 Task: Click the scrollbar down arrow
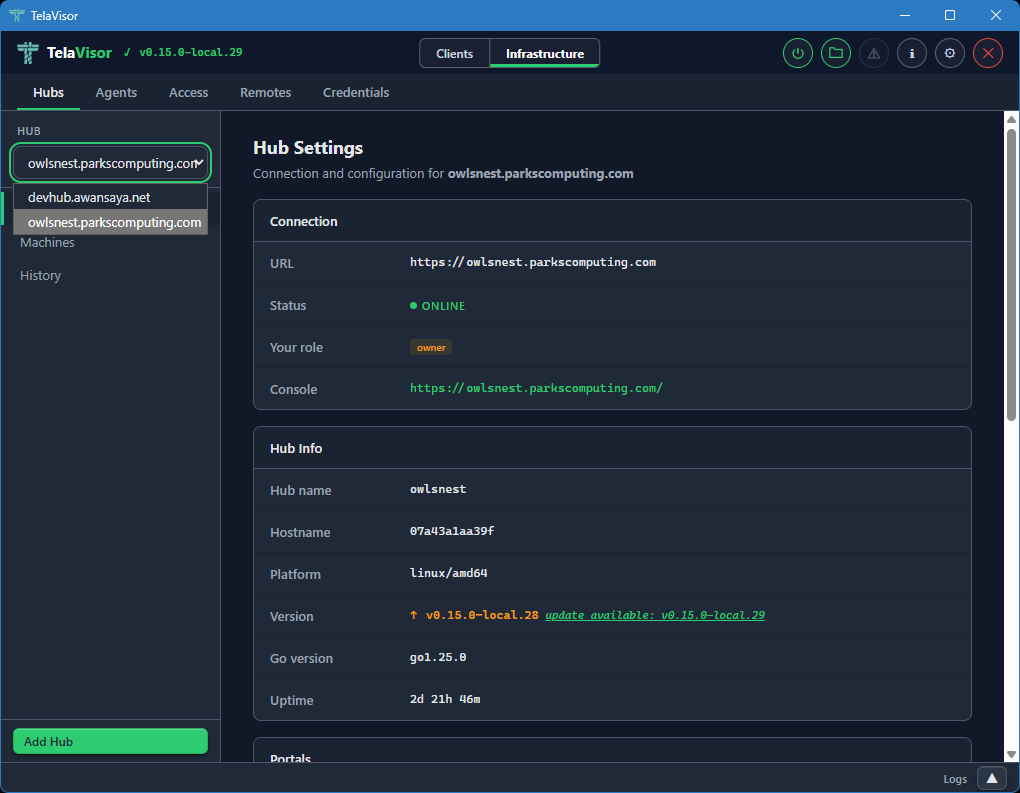(1011, 755)
